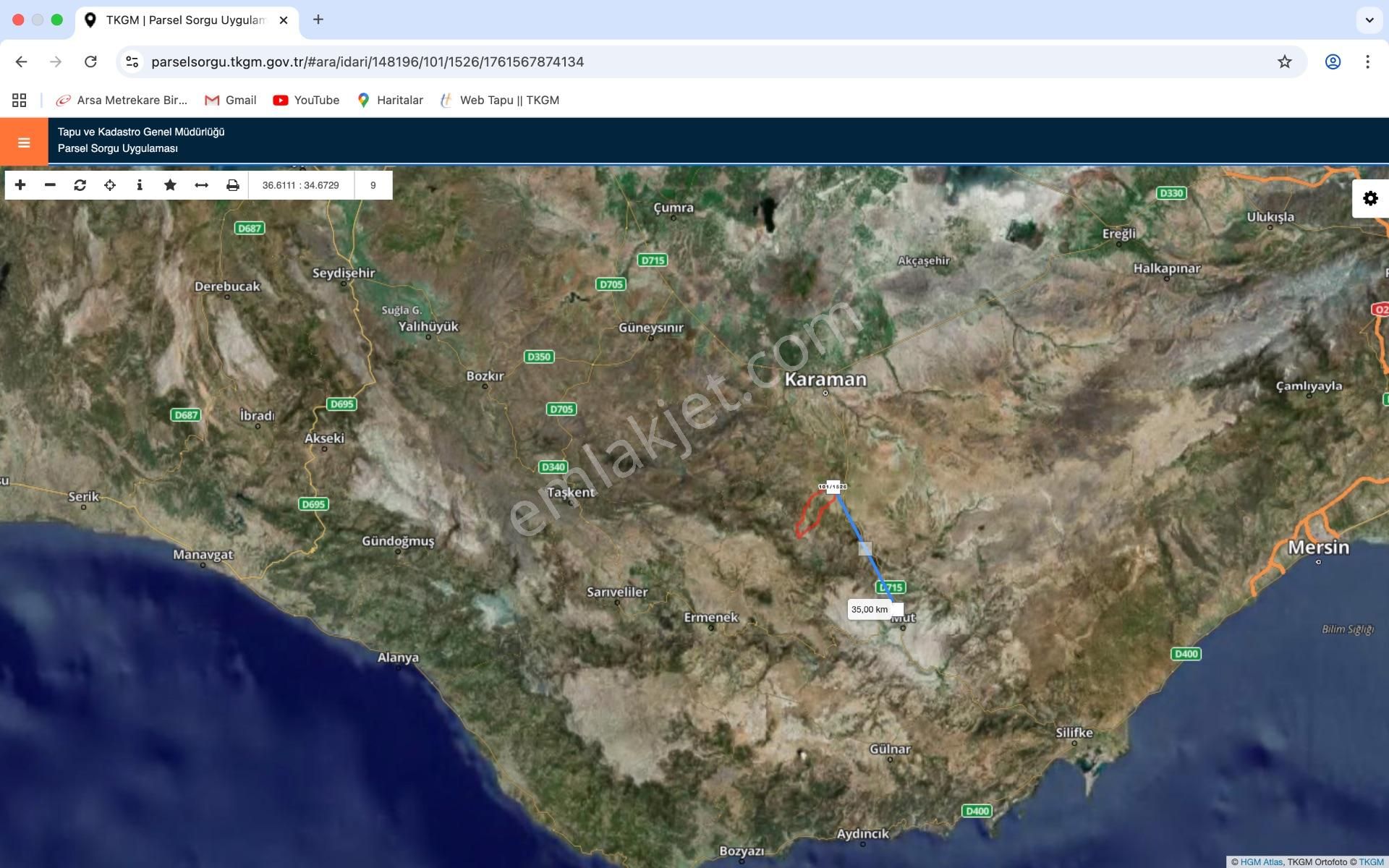
Task: Select the distance measurement arrow tool
Action: [200, 184]
